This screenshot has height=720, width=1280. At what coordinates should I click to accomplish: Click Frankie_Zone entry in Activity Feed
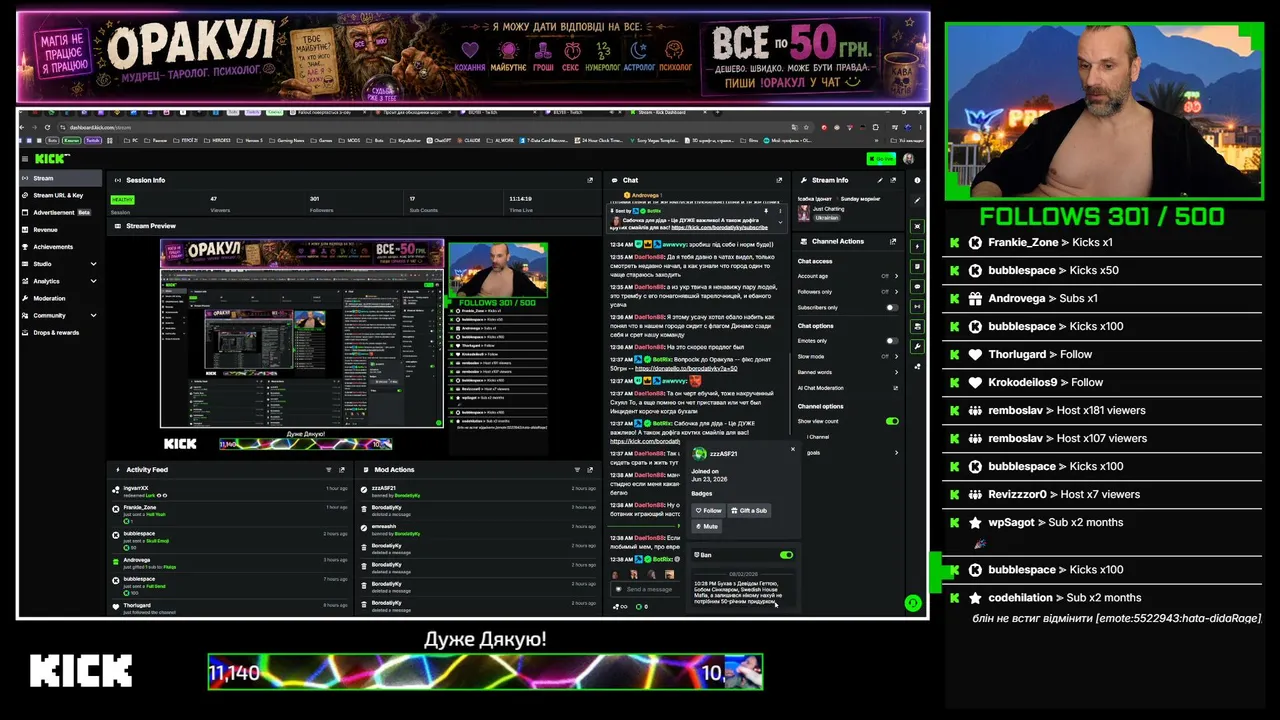[229, 513]
